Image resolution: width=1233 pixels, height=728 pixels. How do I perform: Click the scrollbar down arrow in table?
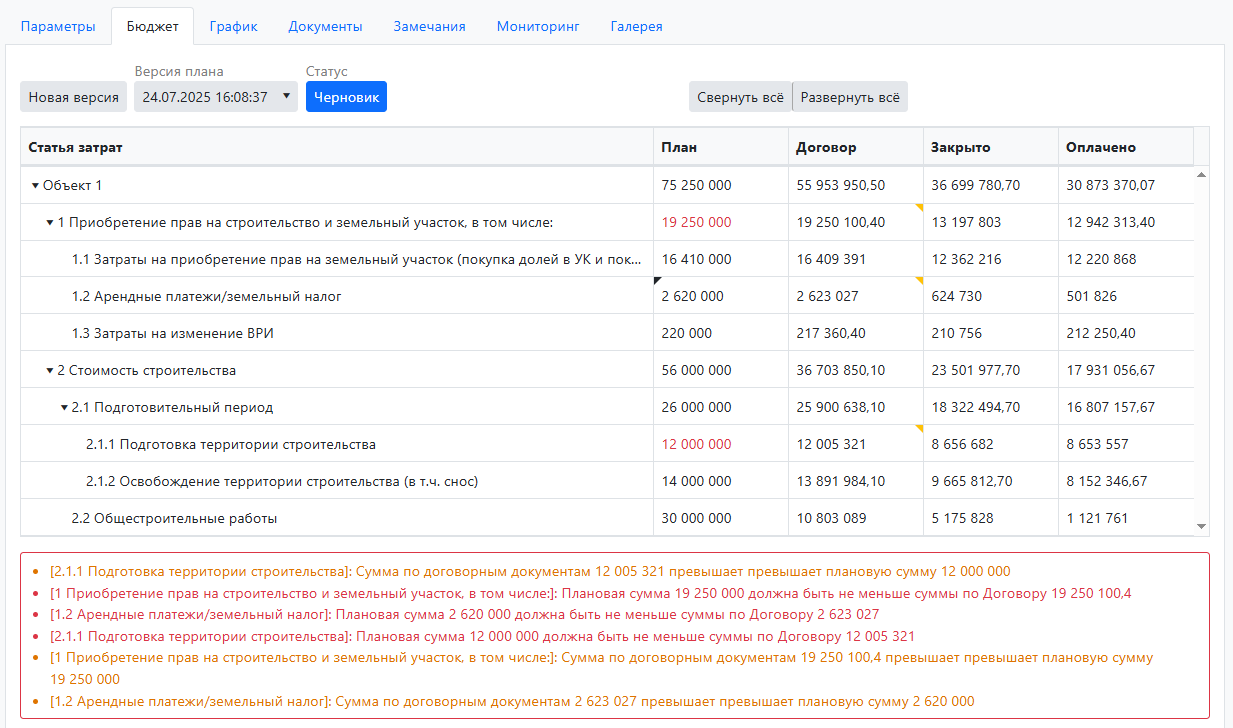(1201, 526)
